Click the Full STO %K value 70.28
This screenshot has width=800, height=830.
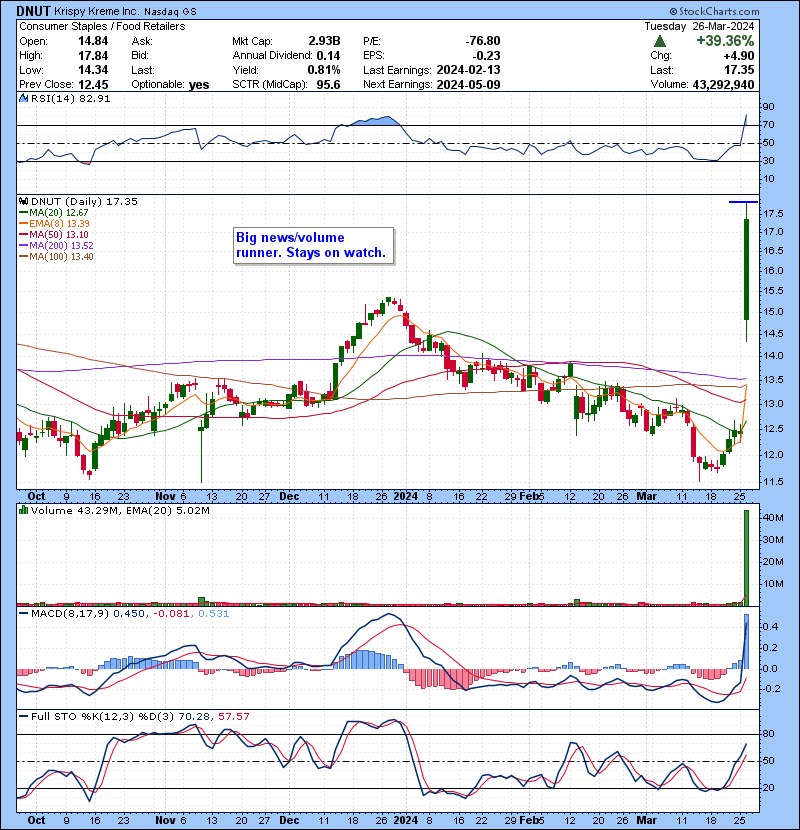coord(194,717)
